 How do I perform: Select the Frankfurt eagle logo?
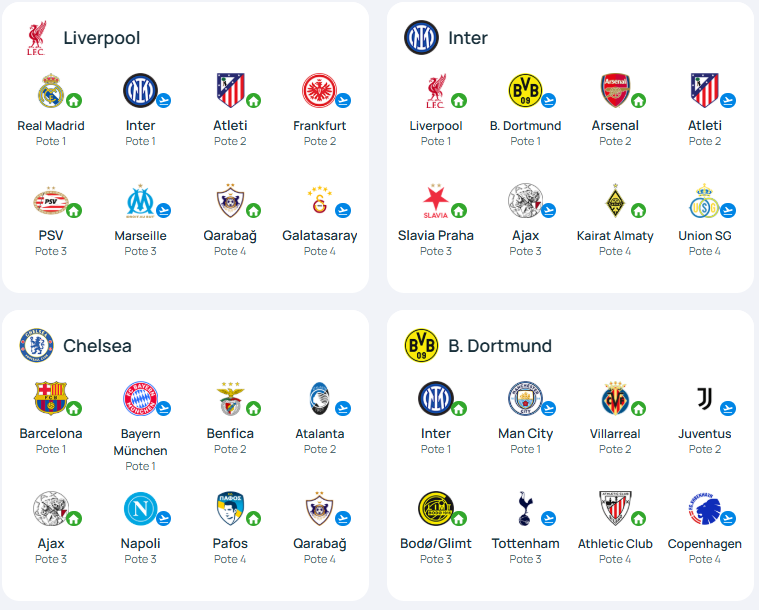coord(319,91)
